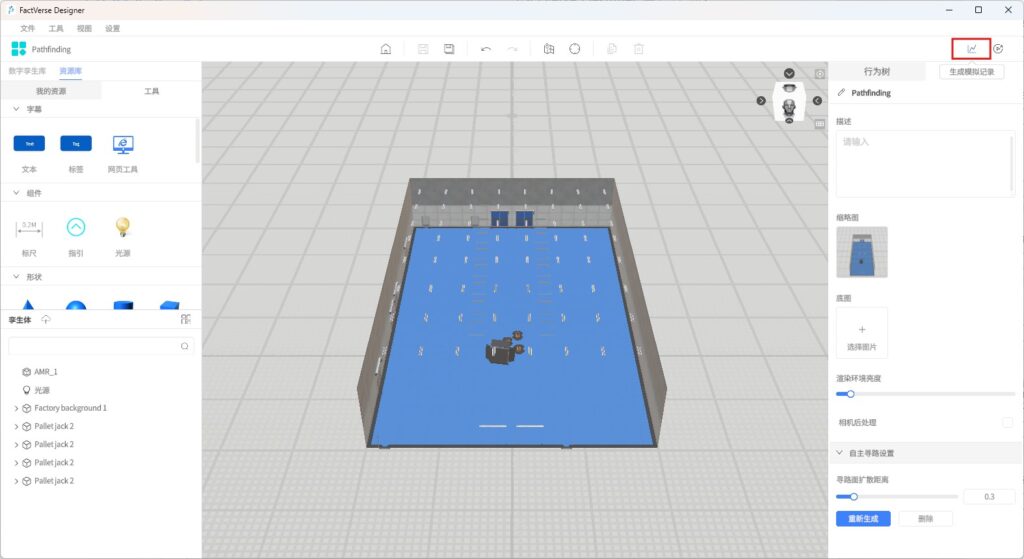Click the 生成模拟记录 button
The height and width of the screenshot is (559, 1024).
coord(971,72)
